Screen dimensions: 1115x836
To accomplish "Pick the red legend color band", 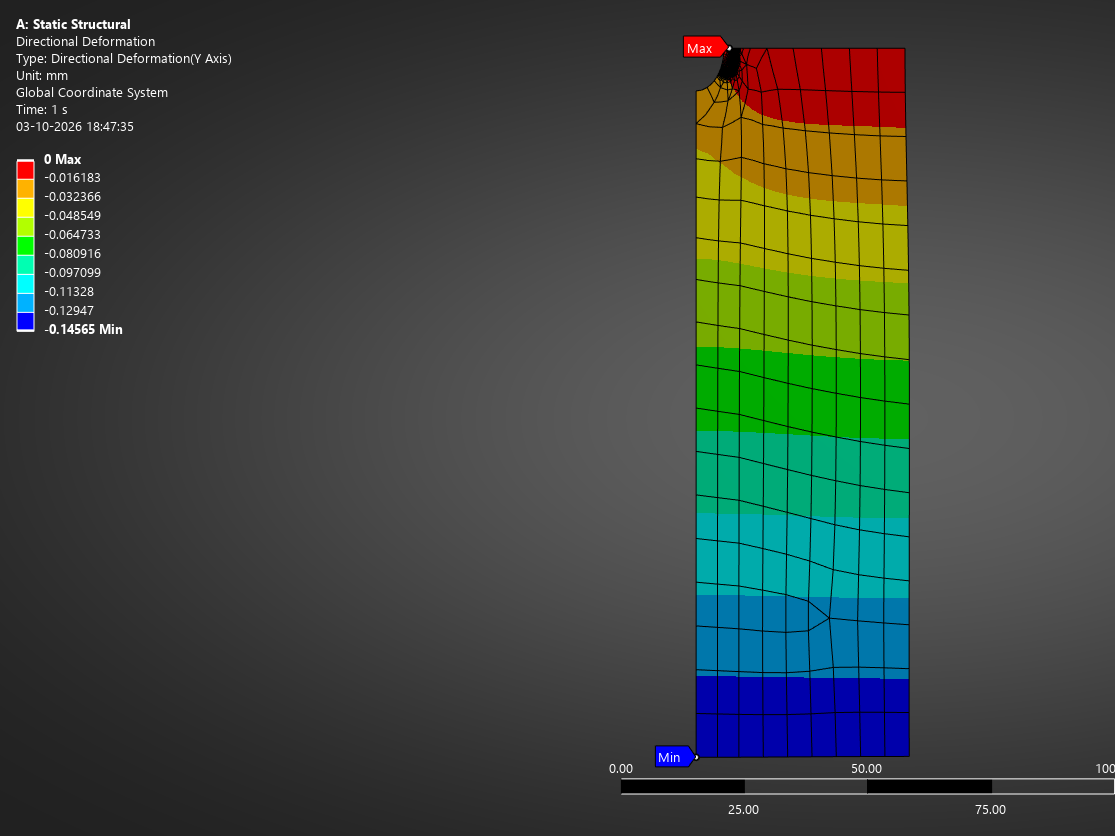I will [x=26, y=170].
